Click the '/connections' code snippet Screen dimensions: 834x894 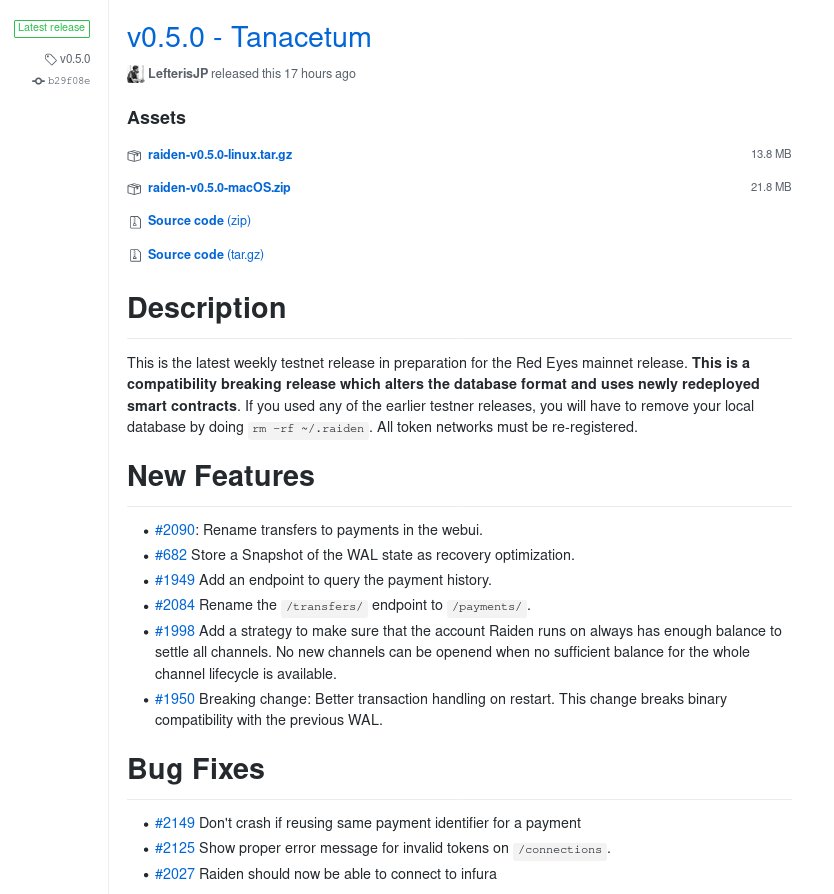[560, 850]
